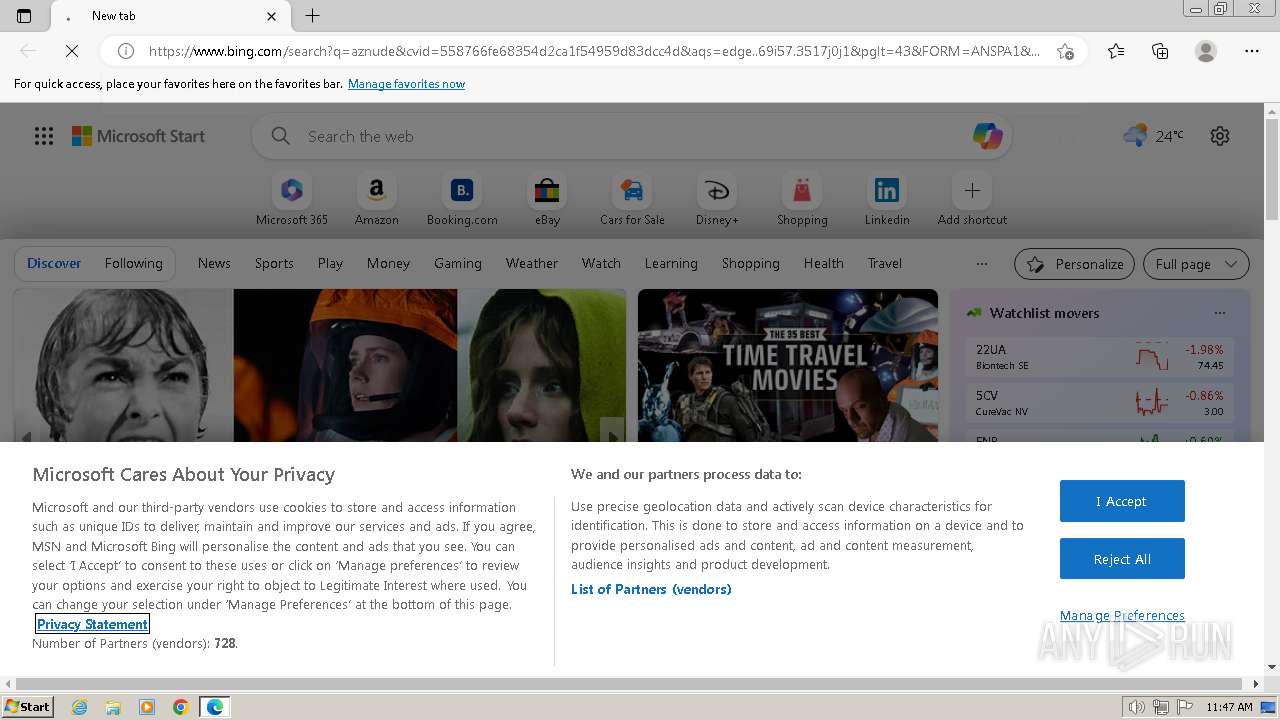Open File Explorer from the taskbar
1280x720 pixels.
tap(113, 707)
